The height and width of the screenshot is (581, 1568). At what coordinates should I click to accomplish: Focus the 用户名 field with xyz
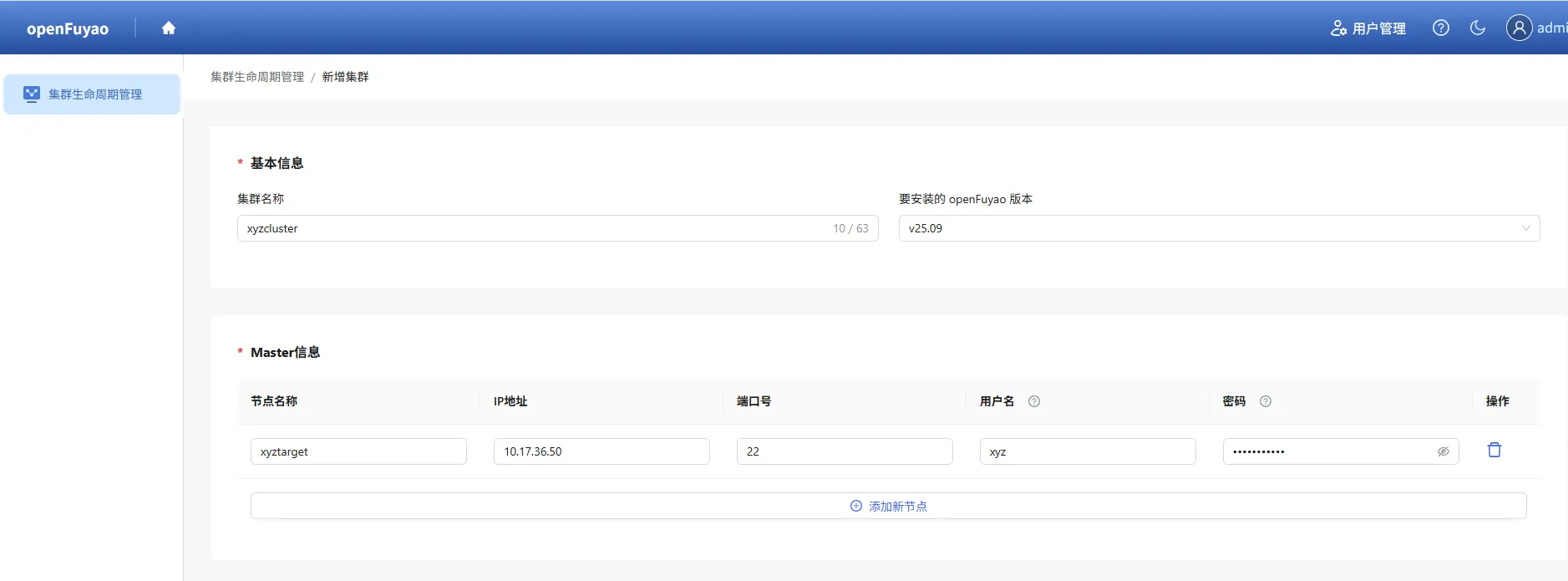point(1087,451)
